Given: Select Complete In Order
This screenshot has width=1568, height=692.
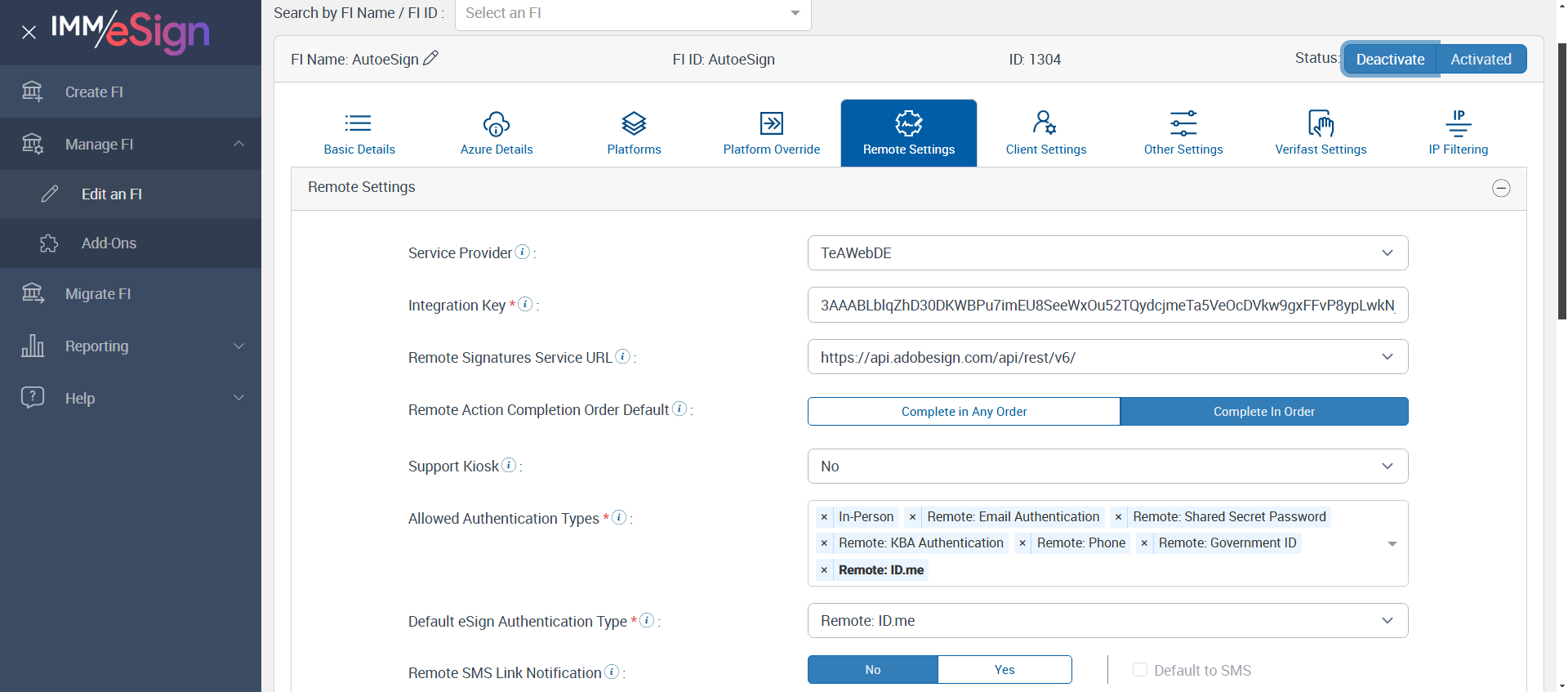Looking at the screenshot, I should (x=1264, y=412).
